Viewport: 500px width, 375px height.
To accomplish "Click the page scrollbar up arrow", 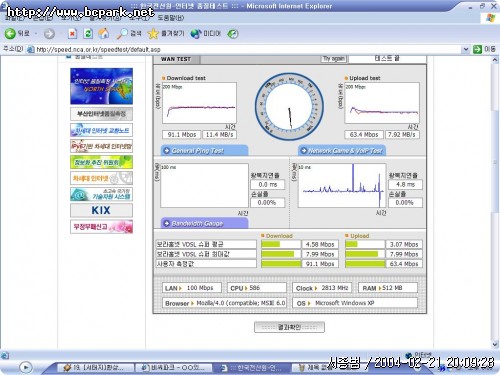I will pos(495,60).
